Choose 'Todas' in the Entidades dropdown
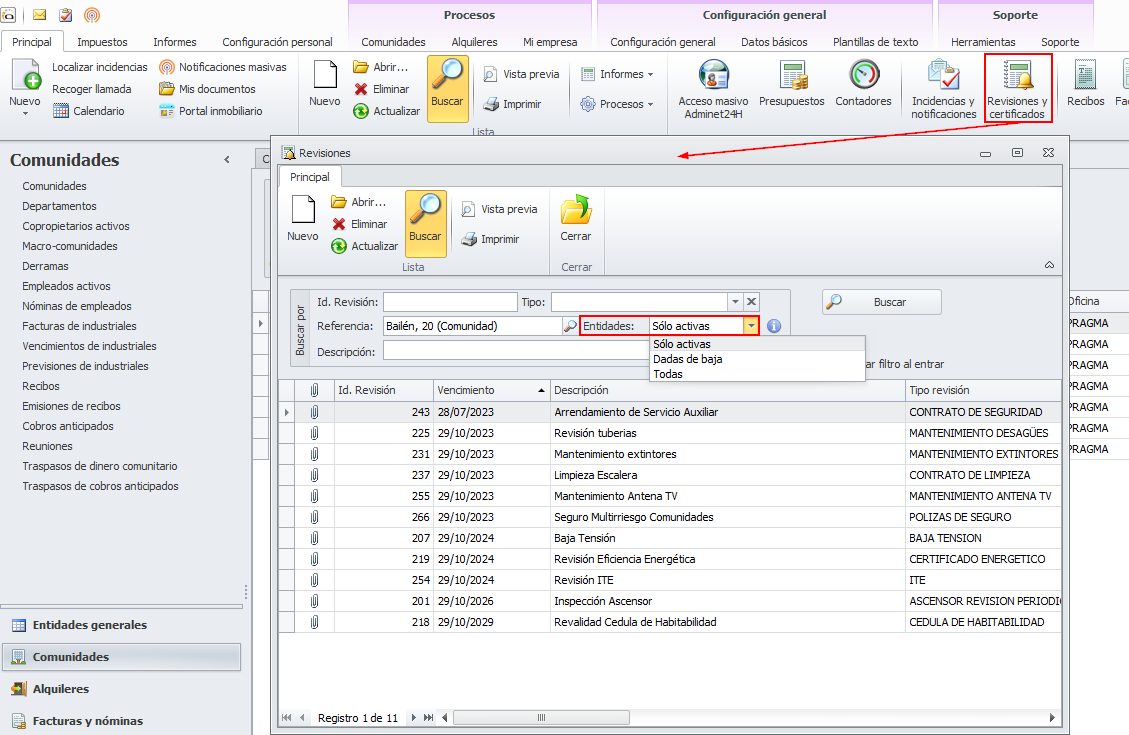This screenshot has width=1129, height=735. (x=668, y=374)
